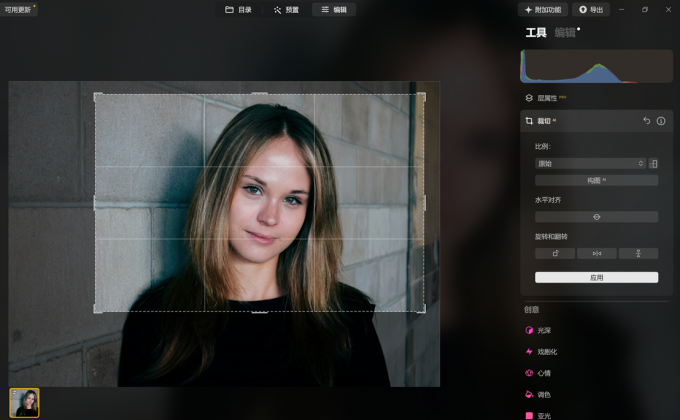Image resolution: width=680 pixels, height=420 pixels.
Task: Click the flip vertical icon
Action: [x=638, y=253]
